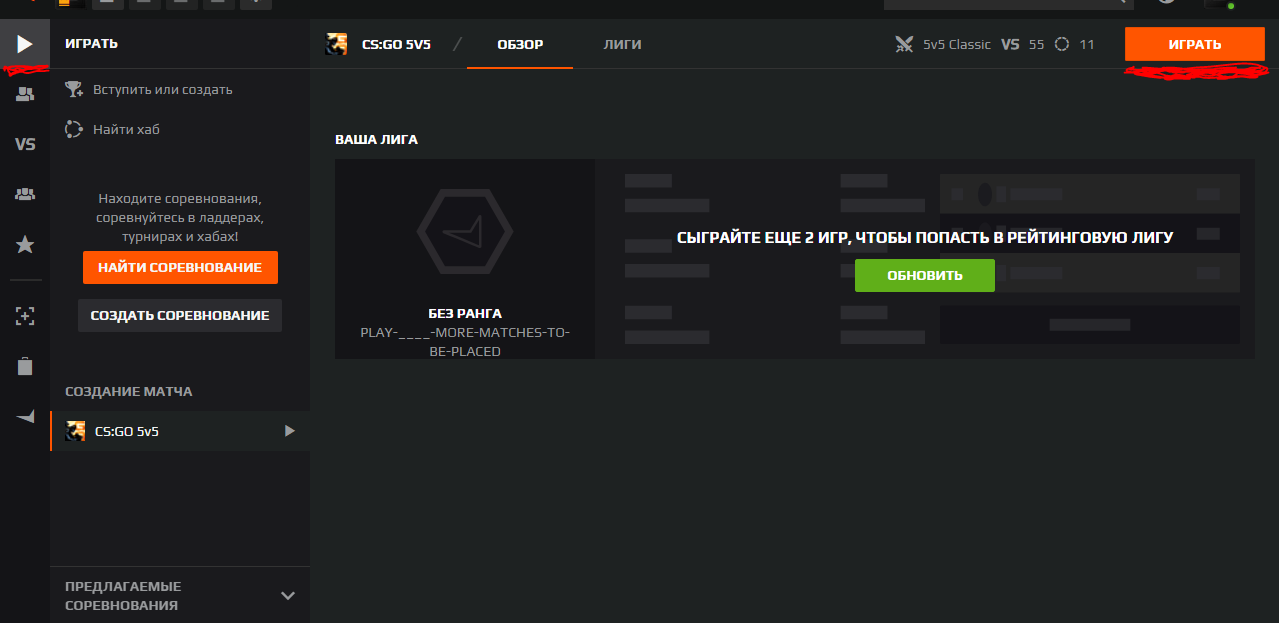1279x623 pixels.
Task: Click the Найти соревнование button
Action: (180, 268)
